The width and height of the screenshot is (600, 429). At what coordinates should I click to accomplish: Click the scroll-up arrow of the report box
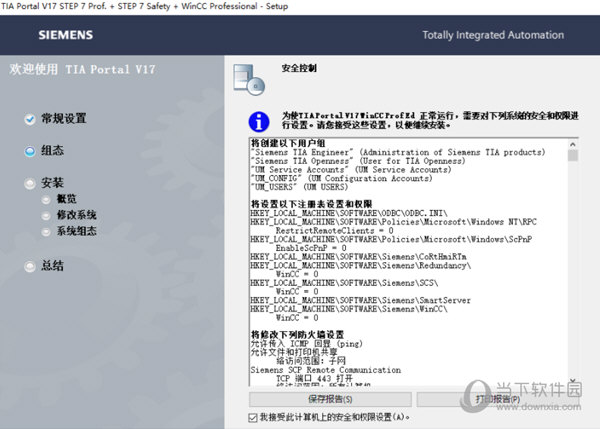click(573, 144)
